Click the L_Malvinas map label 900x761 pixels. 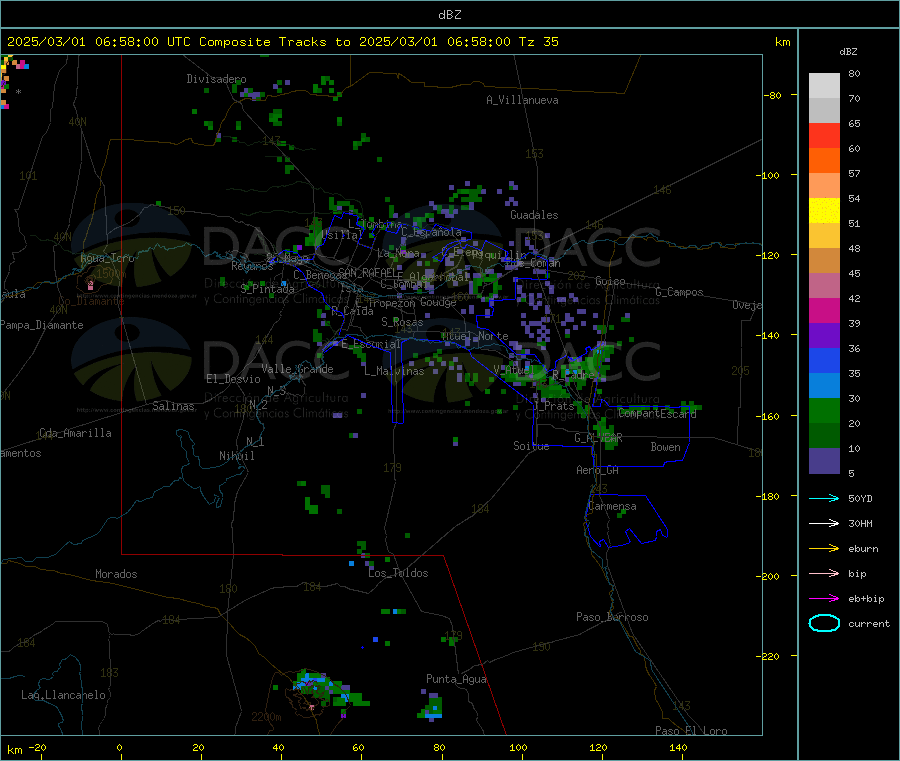pyautogui.click(x=394, y=371)
